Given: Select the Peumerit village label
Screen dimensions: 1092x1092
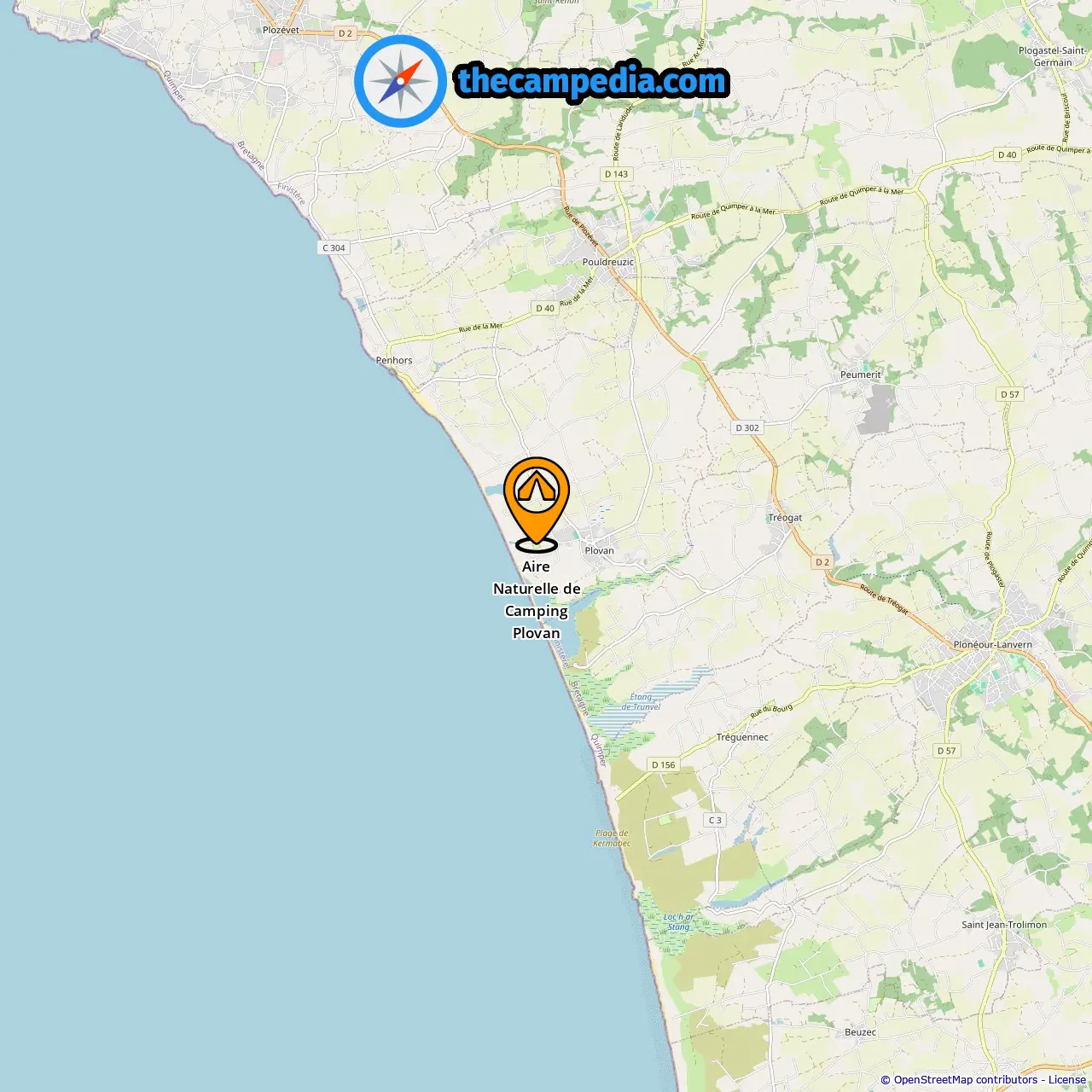Looking at the screenshot, I should pyautogui.click(x=860, y=375).
